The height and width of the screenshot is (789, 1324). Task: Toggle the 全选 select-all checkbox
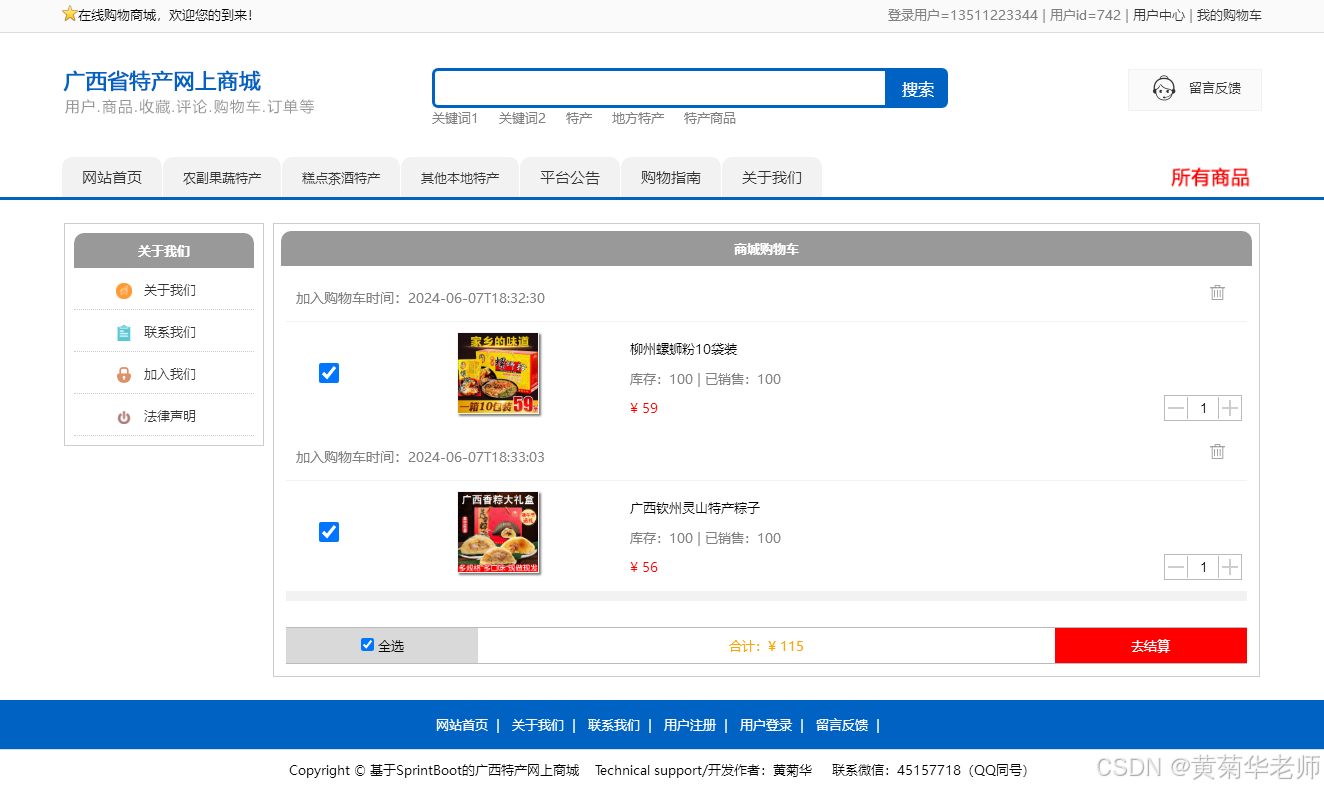[x=368, y=644]
